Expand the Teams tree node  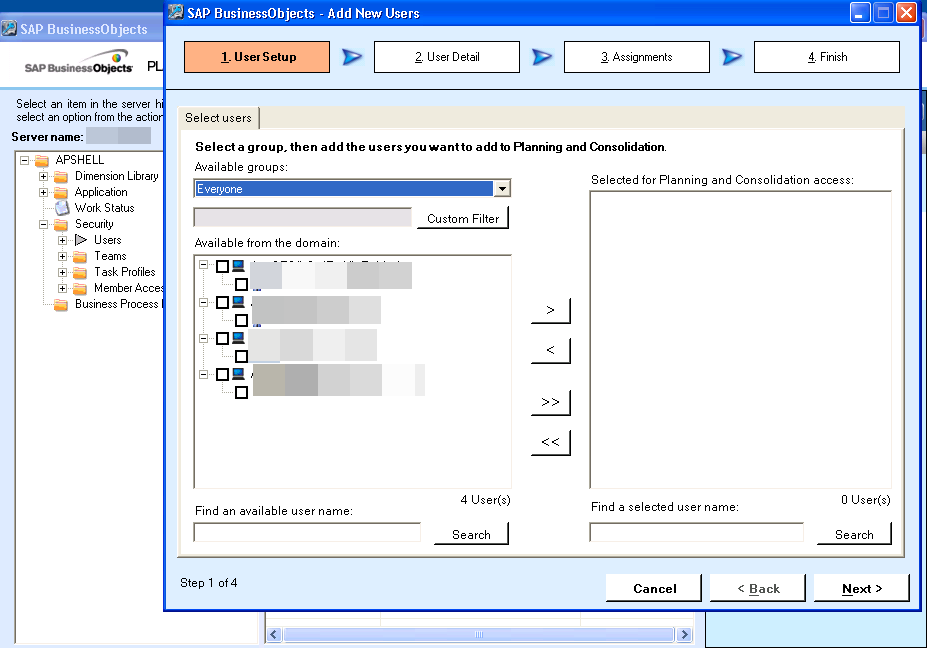(62, 256)
